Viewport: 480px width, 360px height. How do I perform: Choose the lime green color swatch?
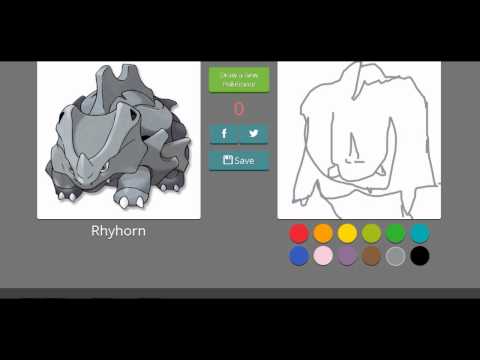[x=371, y=233]
